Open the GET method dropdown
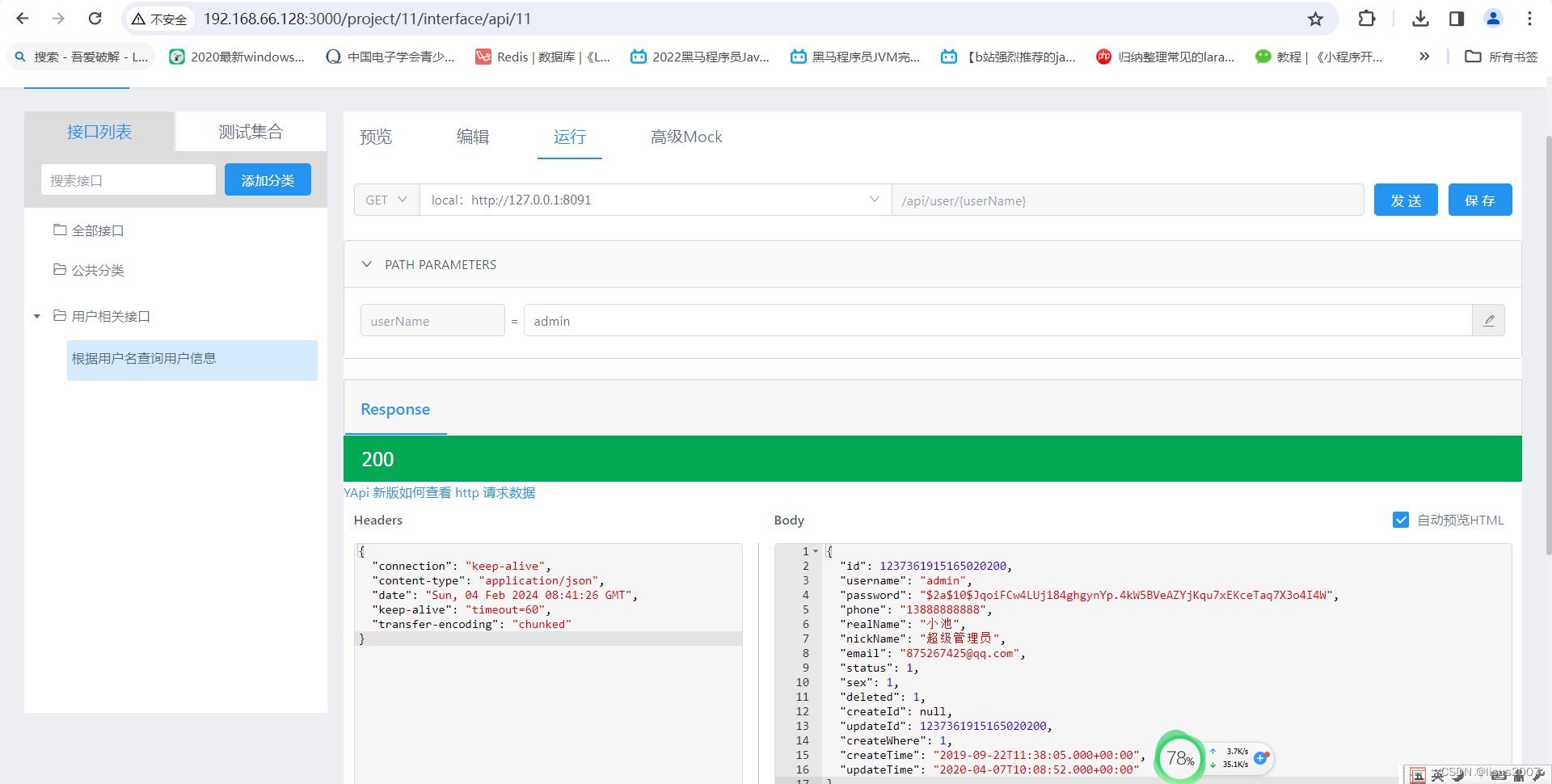 [387, 200]
